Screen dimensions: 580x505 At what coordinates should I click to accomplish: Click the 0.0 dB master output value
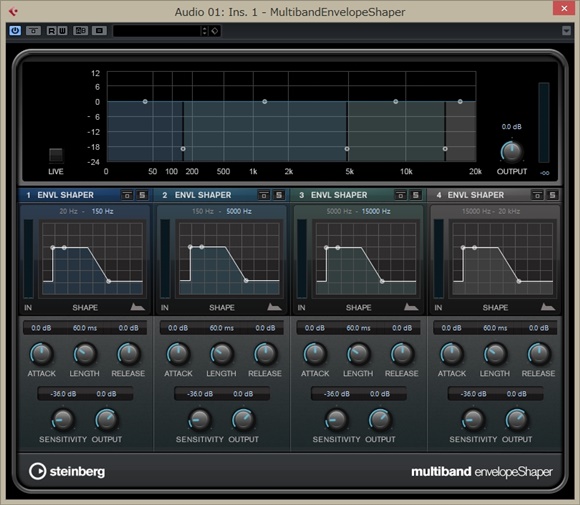tap(512, 127)
